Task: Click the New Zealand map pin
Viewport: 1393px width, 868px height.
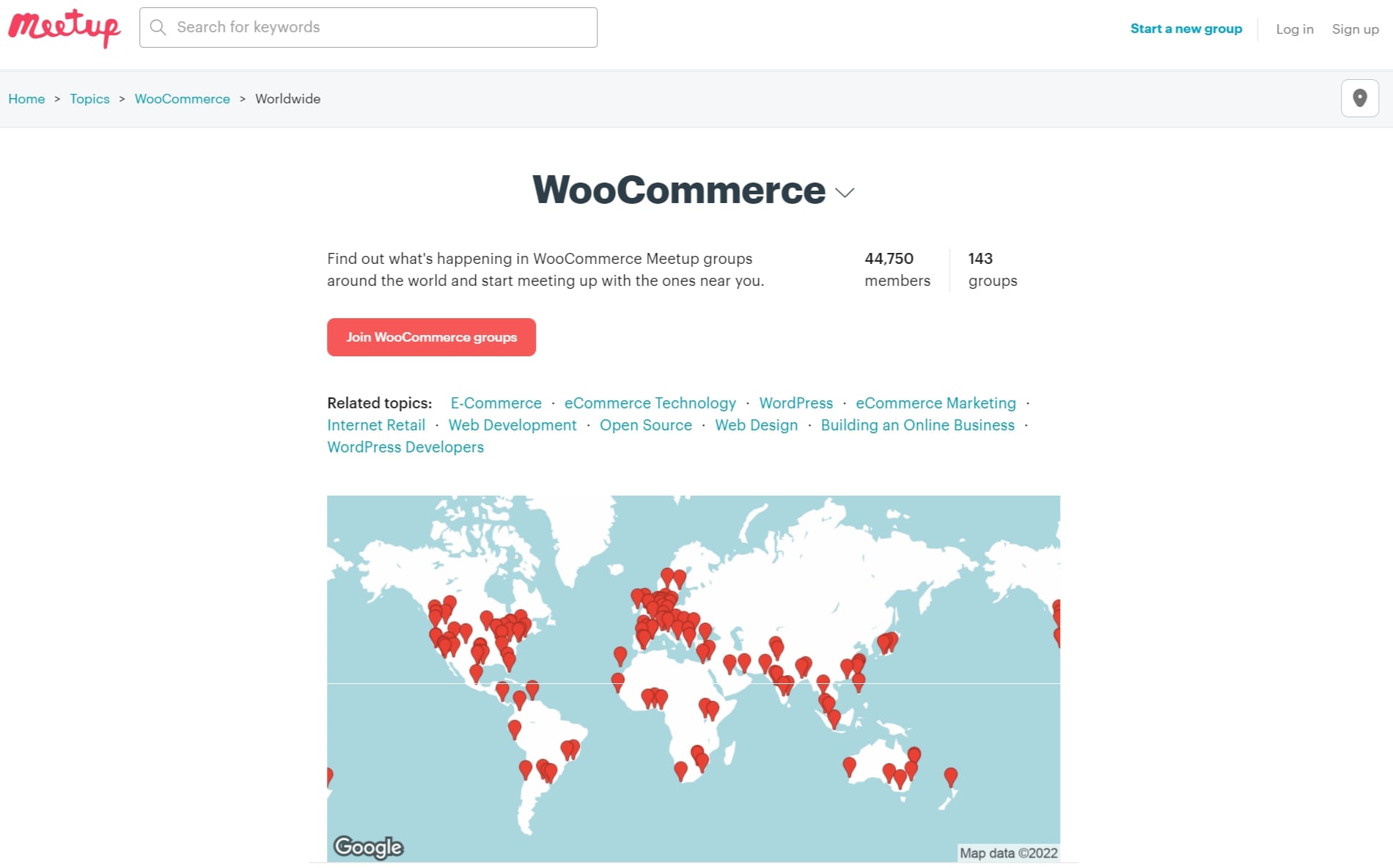Action: pyautogui.click(x=951, y=777)
